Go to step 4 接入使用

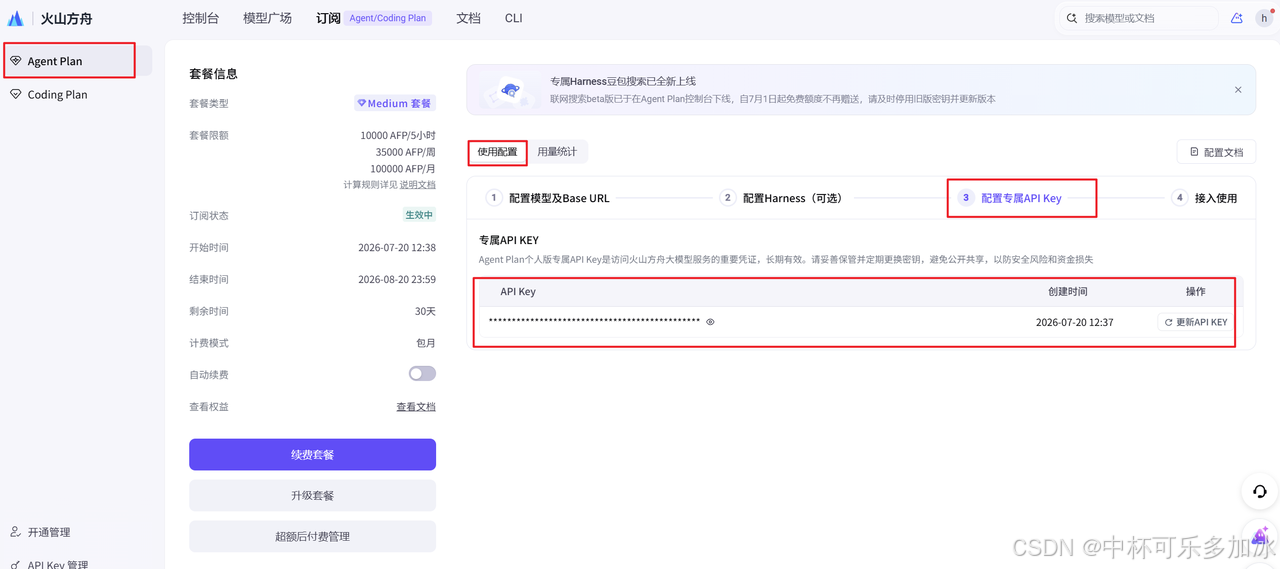1205,198
